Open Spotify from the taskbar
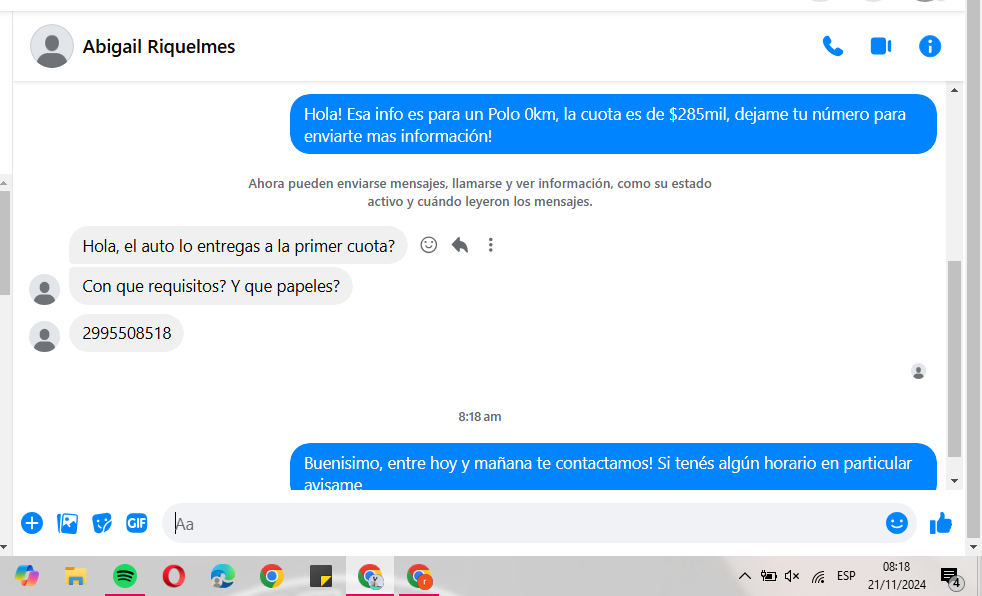Viewport: 982px width, 596px height. click(124, 576)
